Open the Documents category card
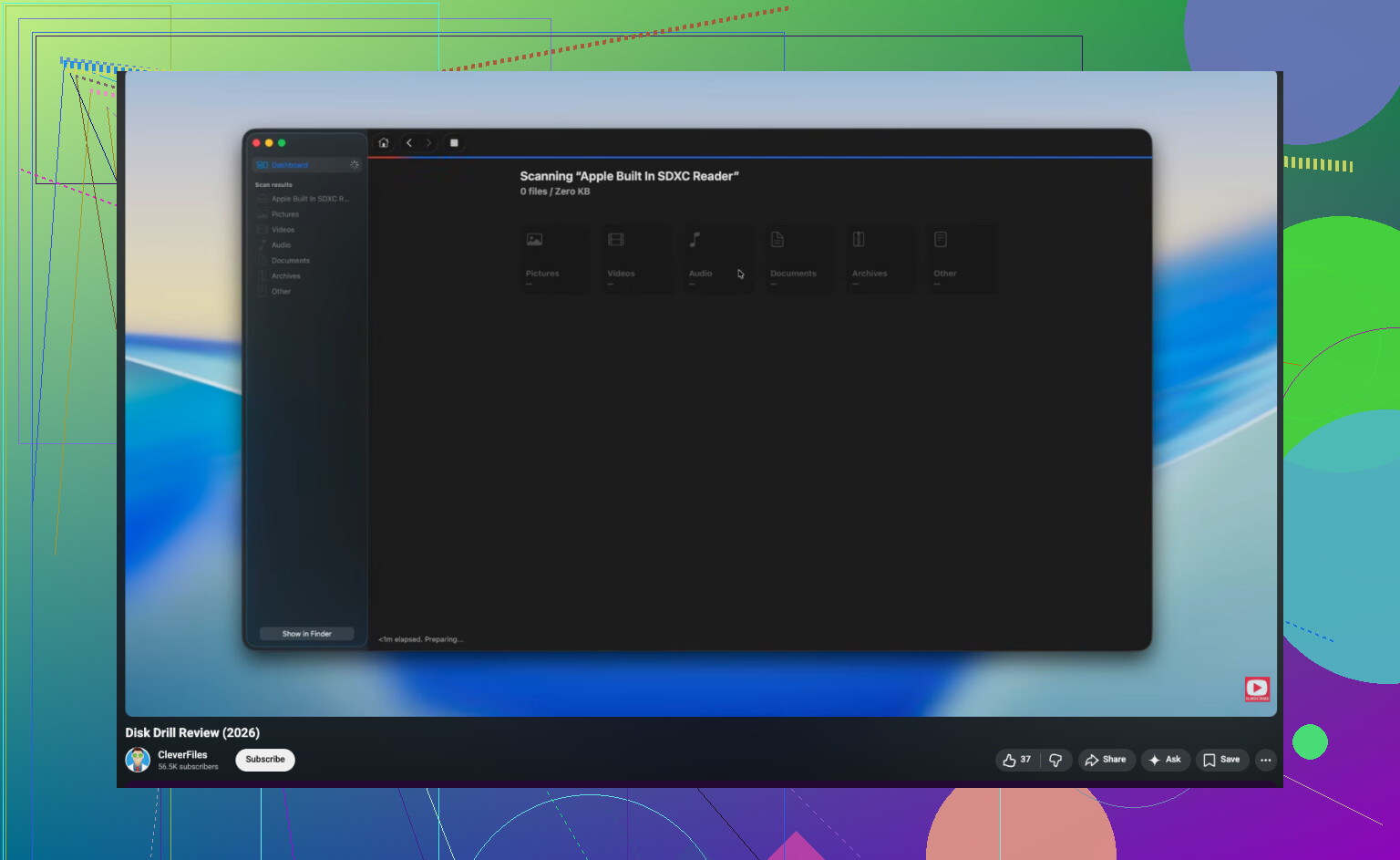The image size is (1400, 860). click(799, 259)
